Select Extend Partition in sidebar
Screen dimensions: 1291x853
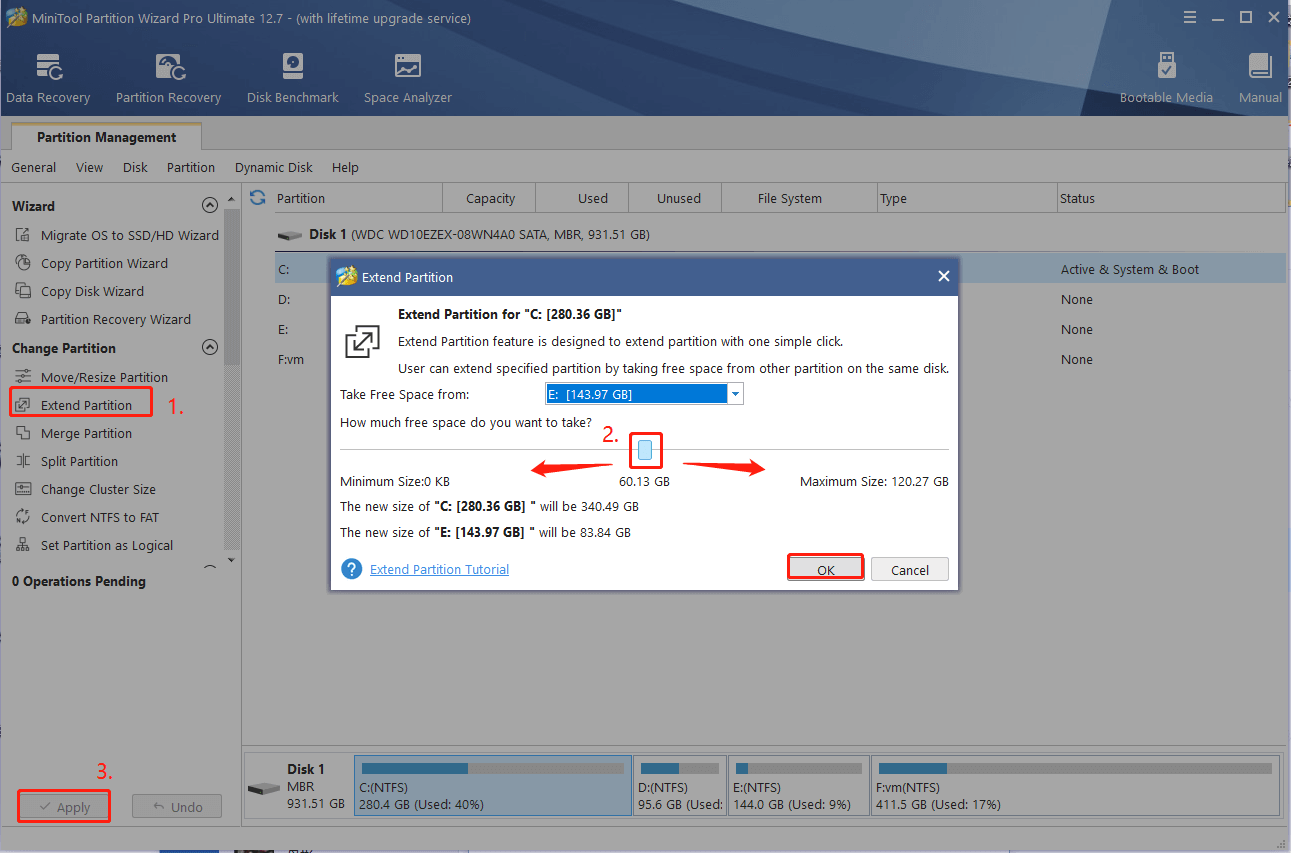[81, 404]
